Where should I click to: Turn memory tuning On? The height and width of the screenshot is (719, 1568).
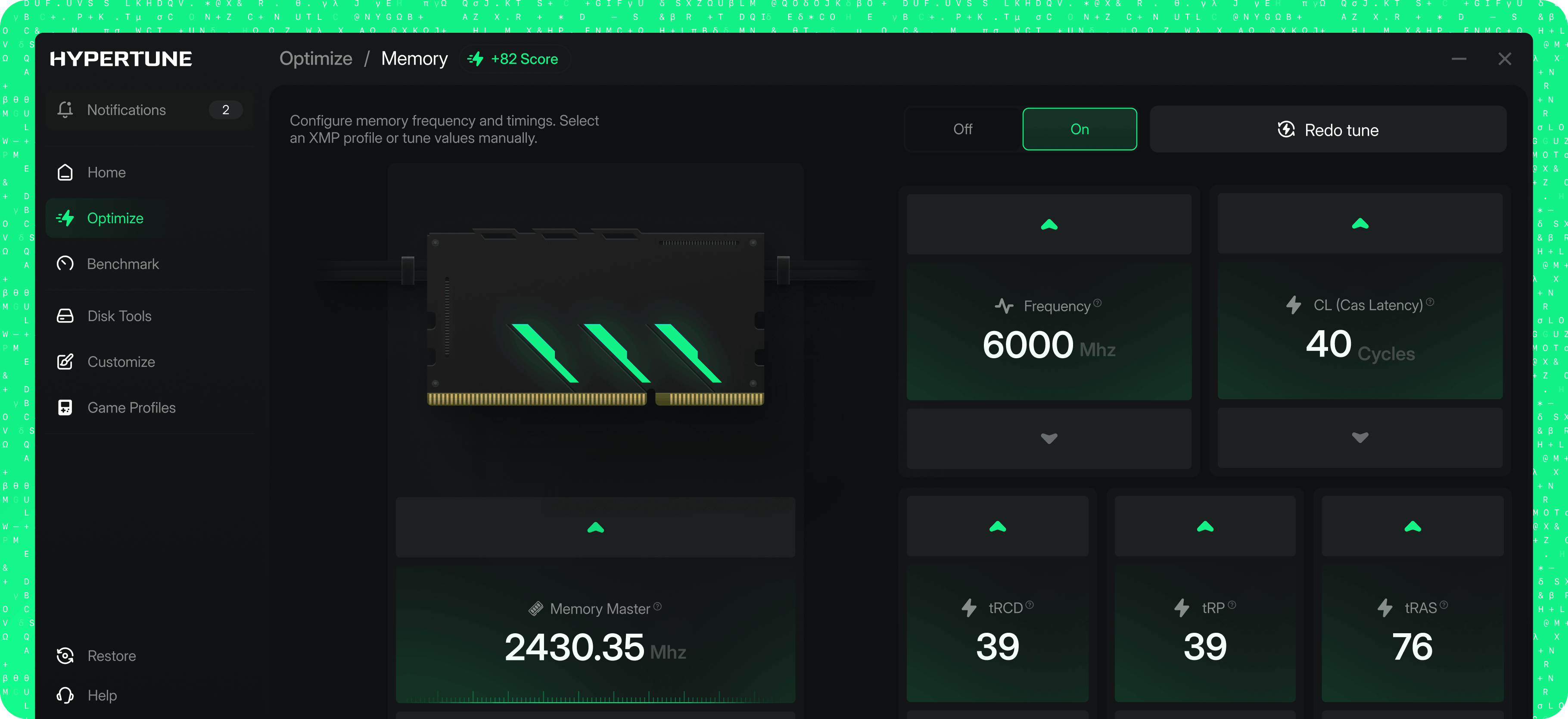click(x=1080, y=129)
